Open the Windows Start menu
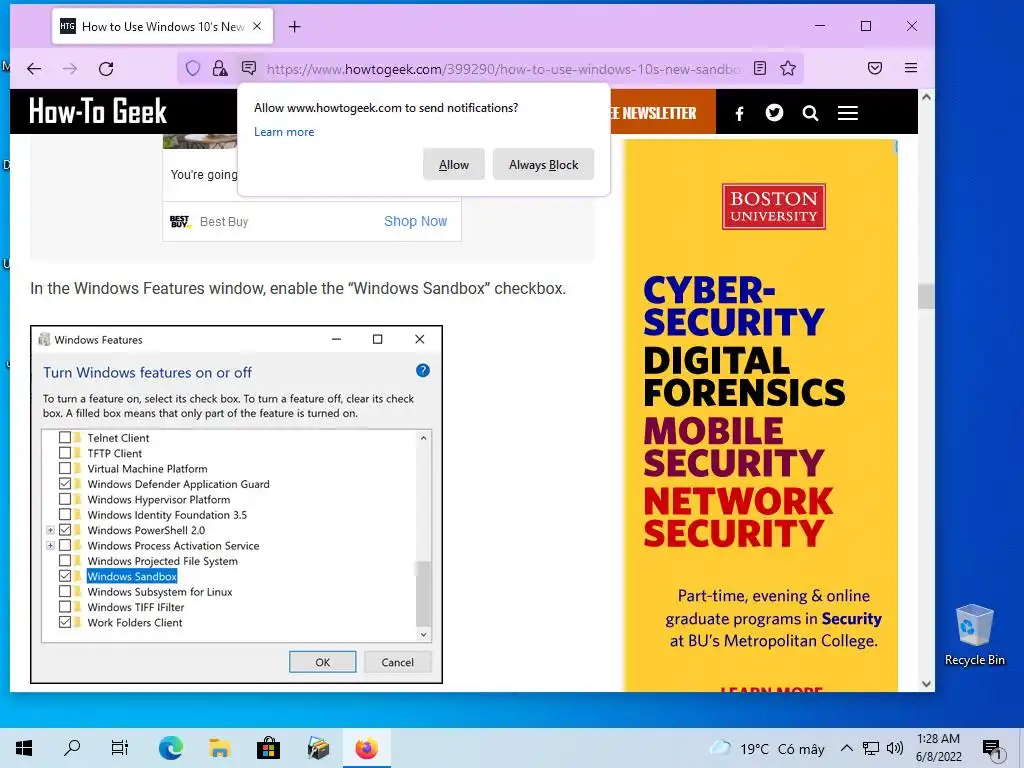 coord(24,748)
